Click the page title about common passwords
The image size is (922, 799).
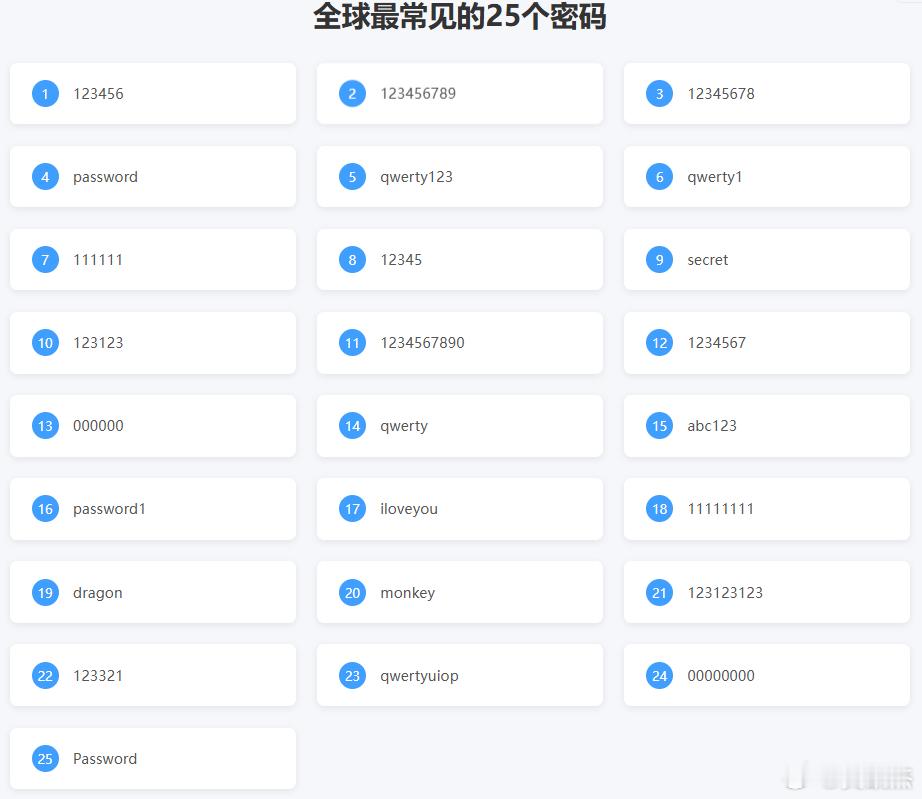[x=460, y=17]
